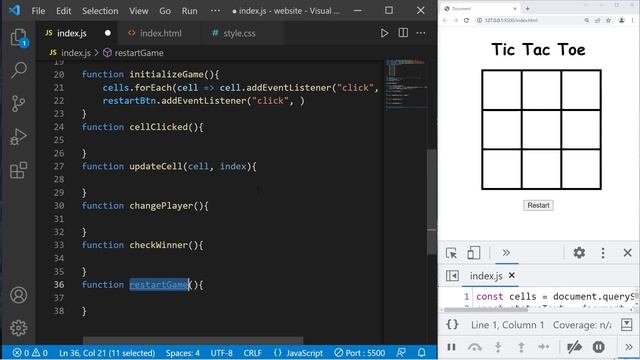Open the Accounts menu in activity bar
This screenshot has width=640, height=360.
19,295
